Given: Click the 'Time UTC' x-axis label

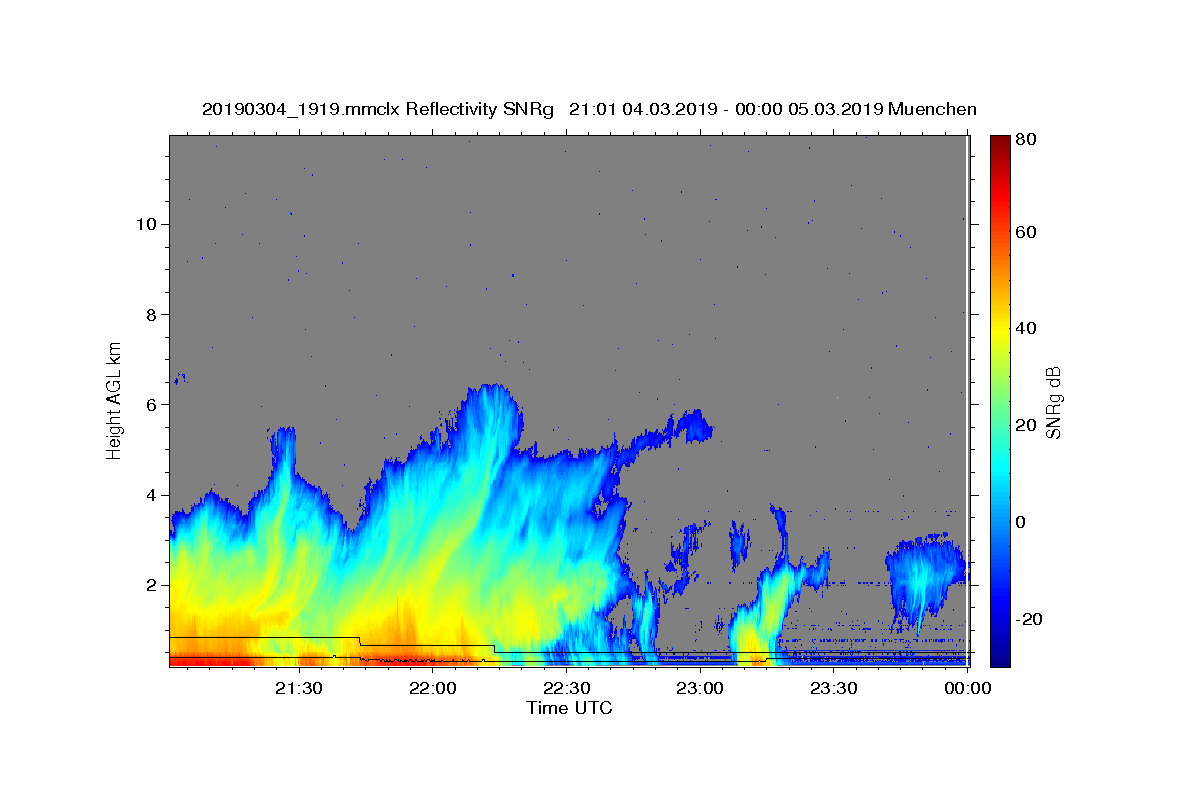Looking at the screenshot, I should coord(569,708).
